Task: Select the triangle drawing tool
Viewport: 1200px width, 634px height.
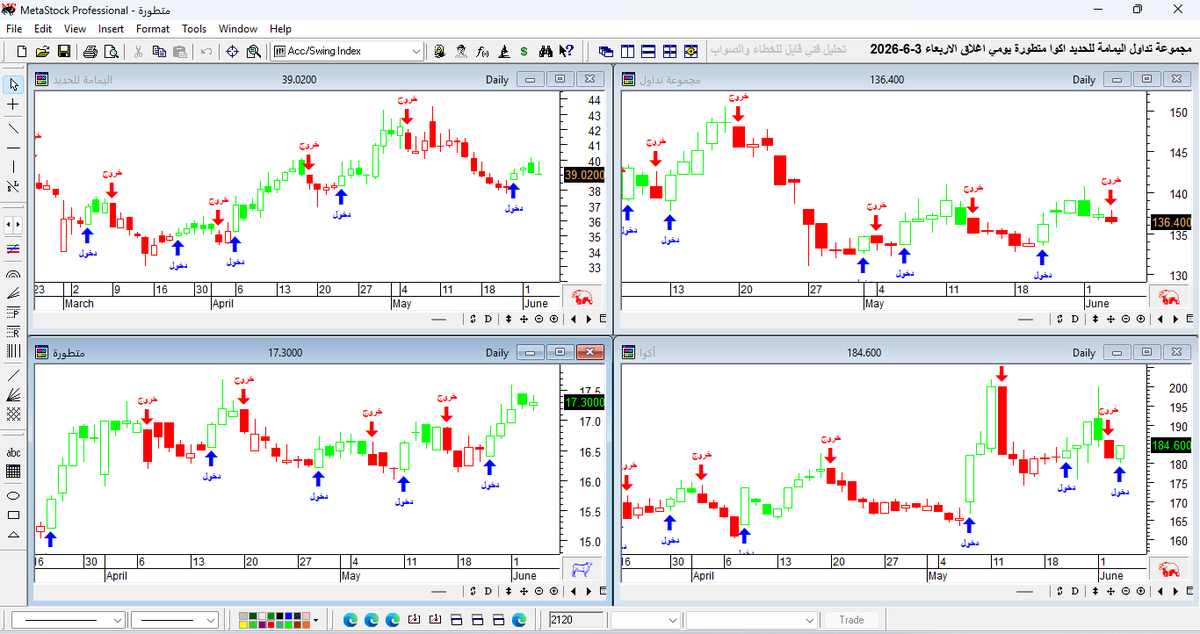Action: tap(13, 535)
